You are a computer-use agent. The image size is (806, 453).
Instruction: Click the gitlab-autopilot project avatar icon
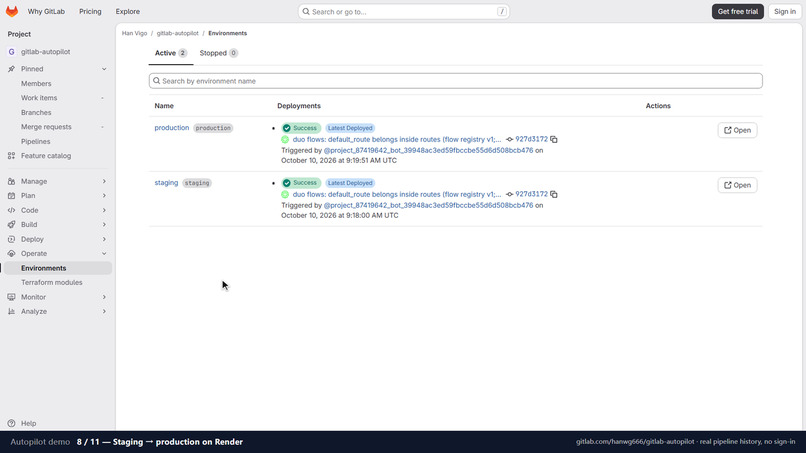(11, 52)
